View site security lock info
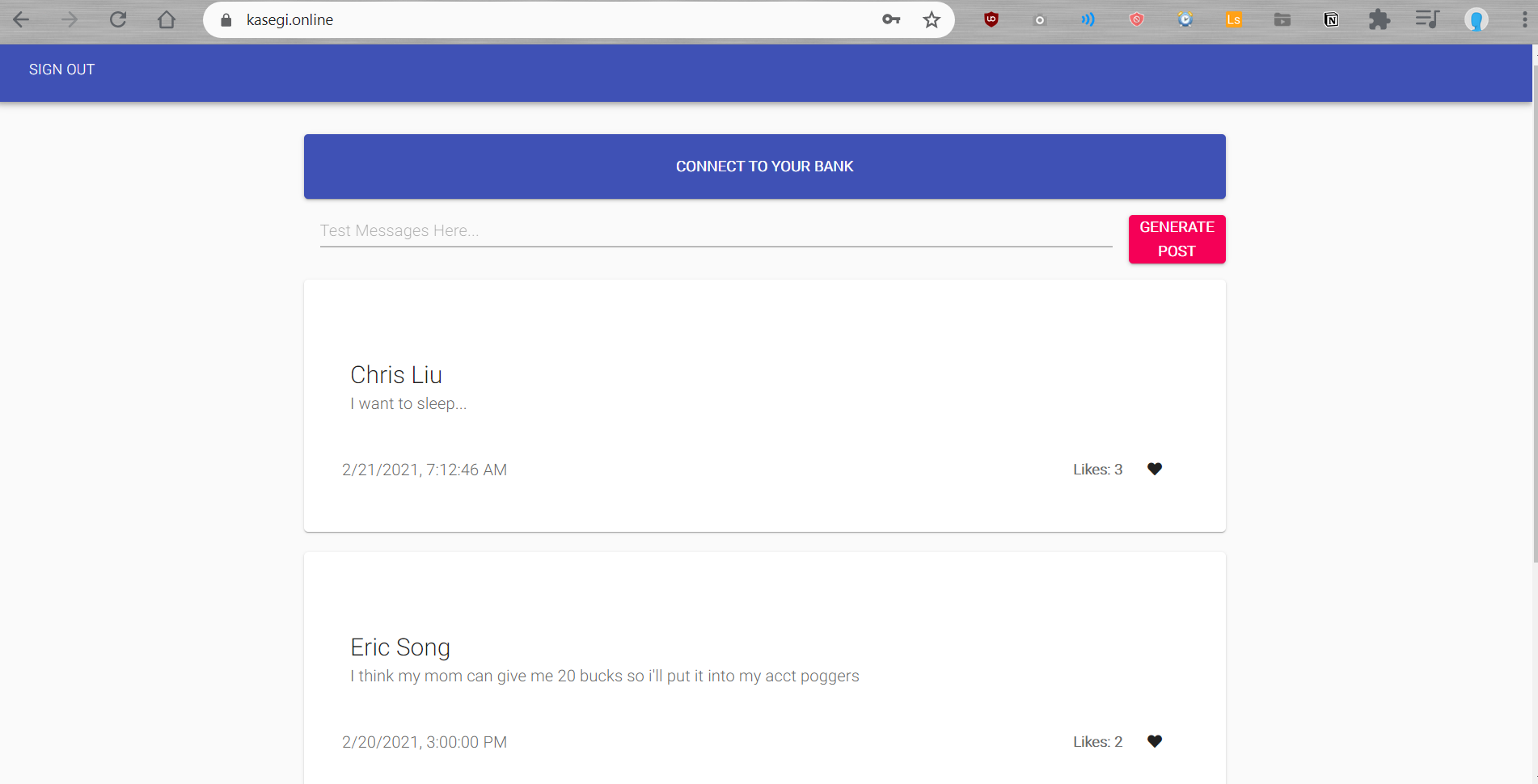 (226, 20)
